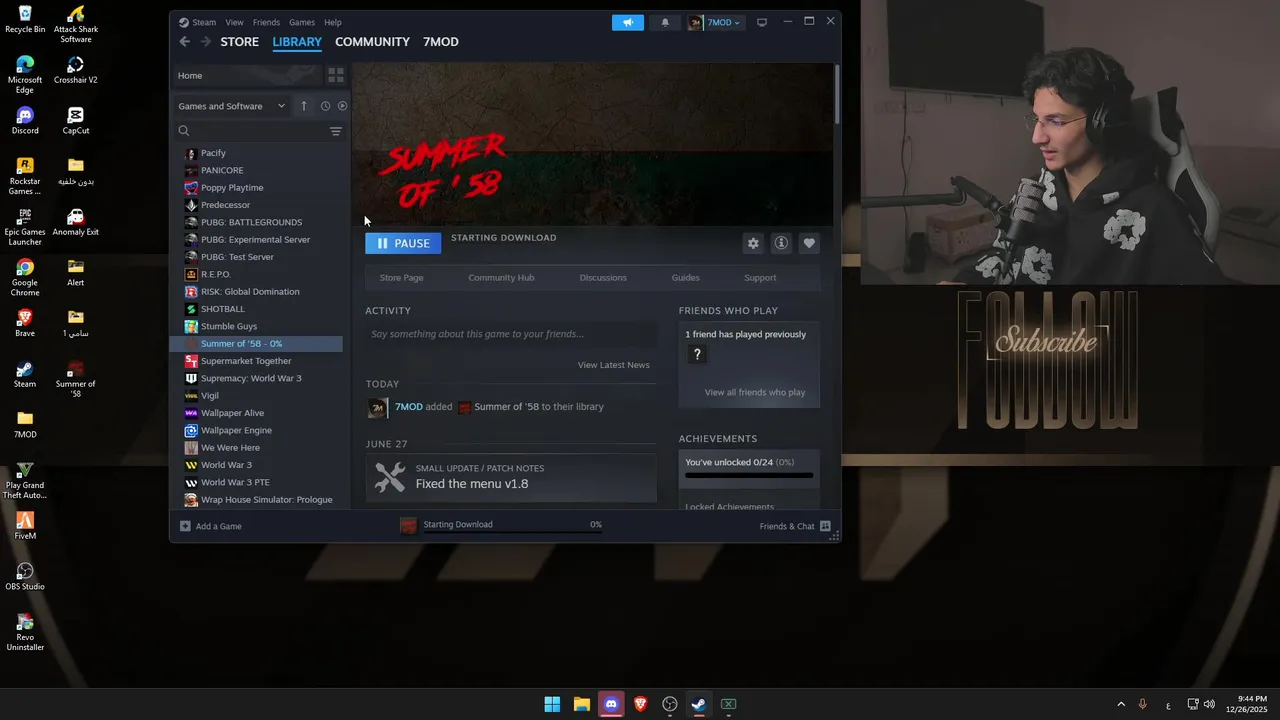Pause the Summer of '58 download
The image size is (1280, 720).
(x=403, y=243)
